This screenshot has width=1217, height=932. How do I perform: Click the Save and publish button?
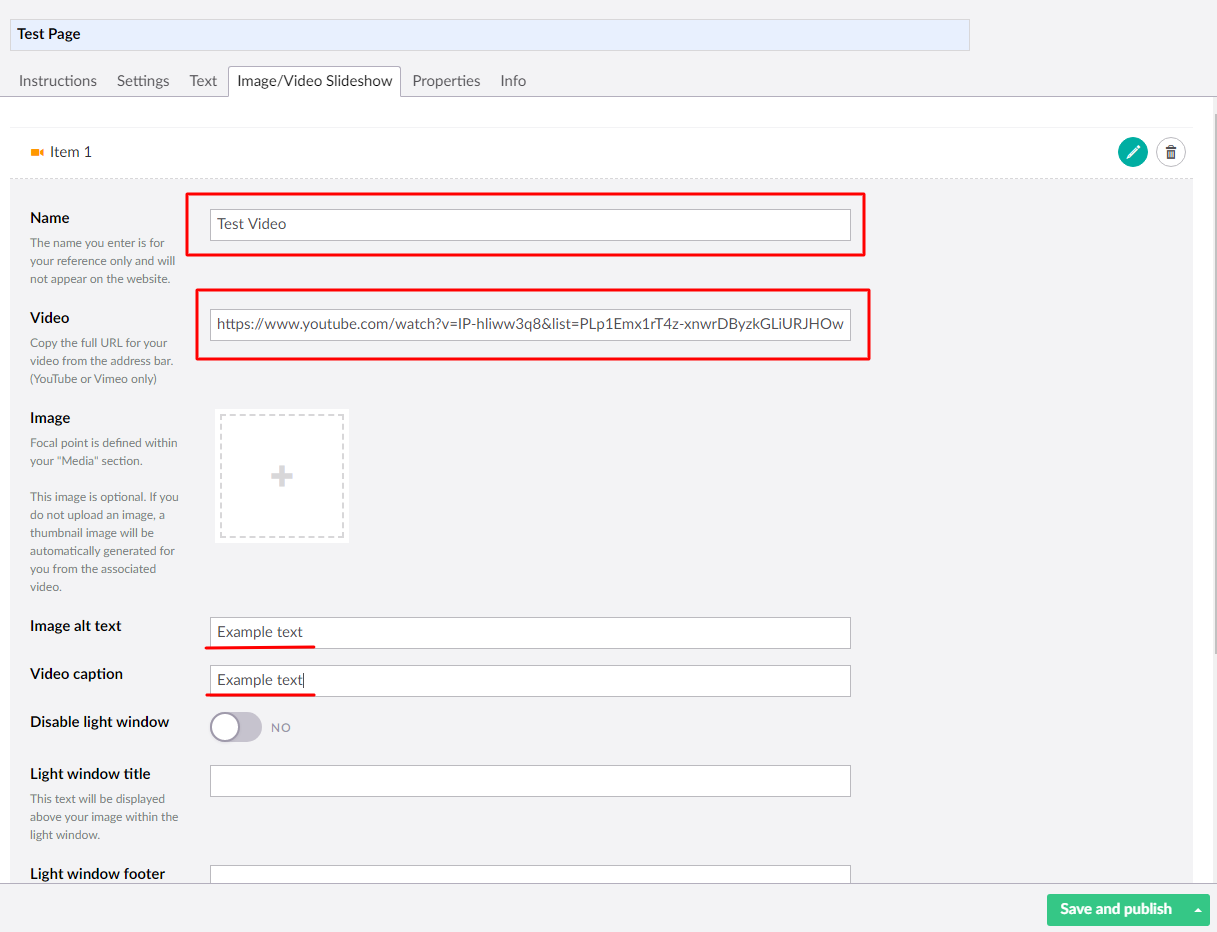coord(1116,909)
